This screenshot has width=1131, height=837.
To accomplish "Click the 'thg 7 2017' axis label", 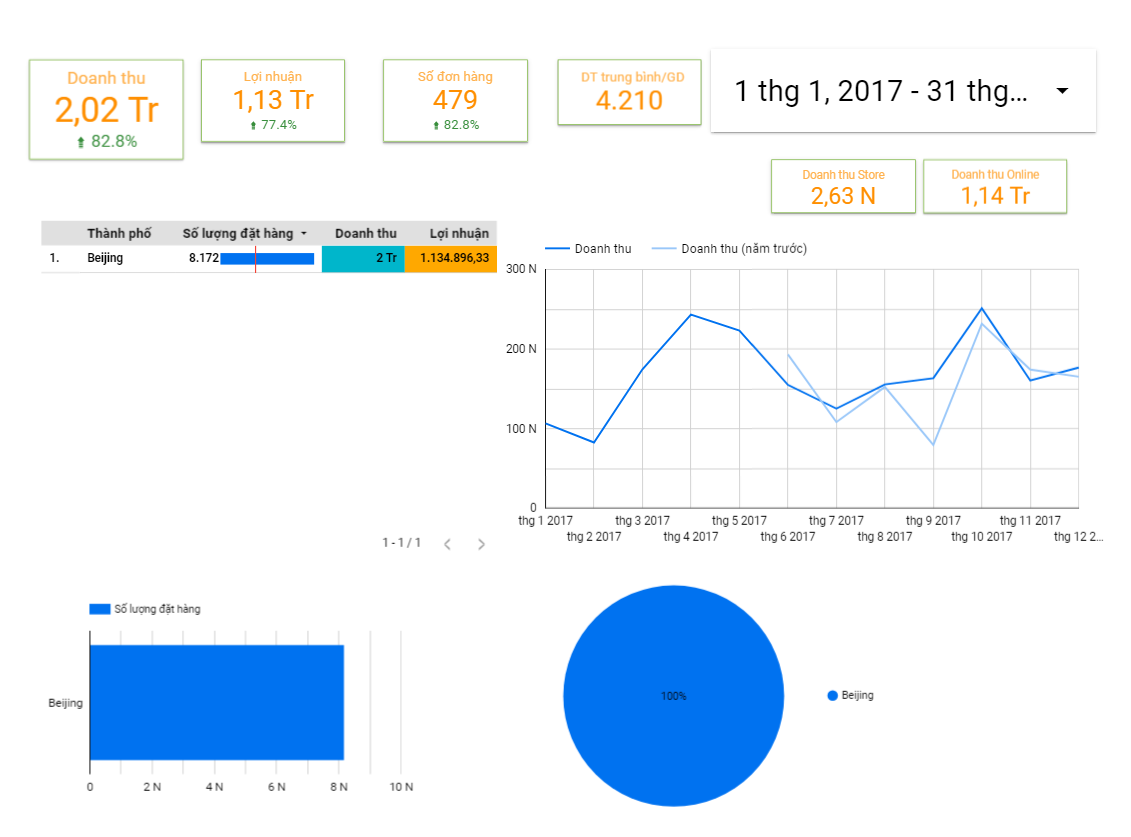I will pyautogui.click(x=836, y=520).
